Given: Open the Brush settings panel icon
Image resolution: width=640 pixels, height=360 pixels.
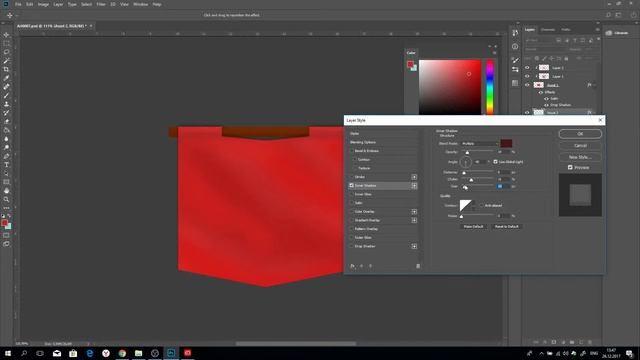Looking at the screenshot, I should click(x=515, y=60).
